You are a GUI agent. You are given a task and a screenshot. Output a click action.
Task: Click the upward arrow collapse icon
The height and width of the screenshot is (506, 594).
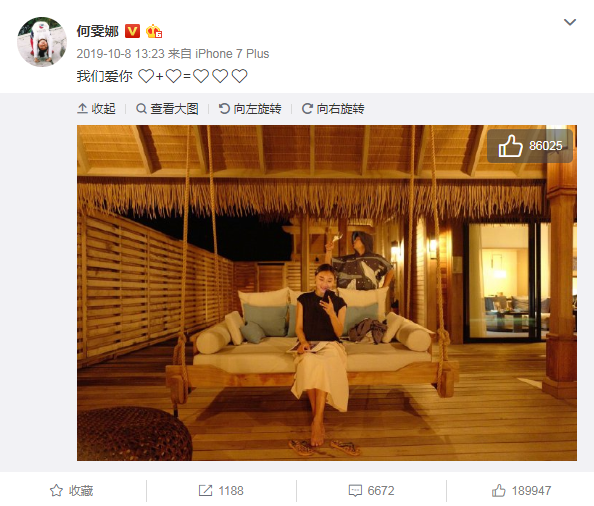click(82, 109)
